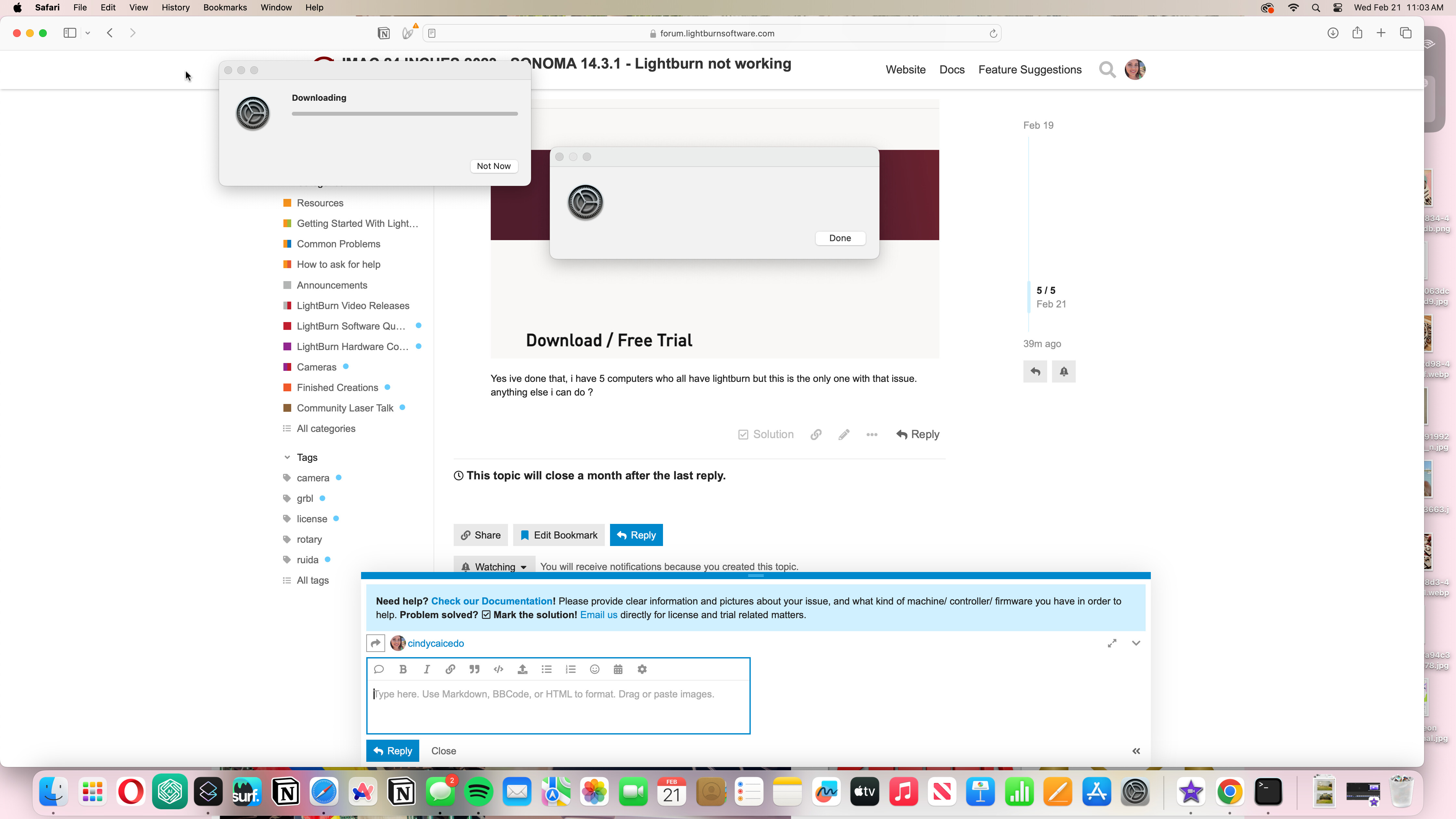Submit with the composer Reply button
This screenshot has height=819, width=1456.
393,751
